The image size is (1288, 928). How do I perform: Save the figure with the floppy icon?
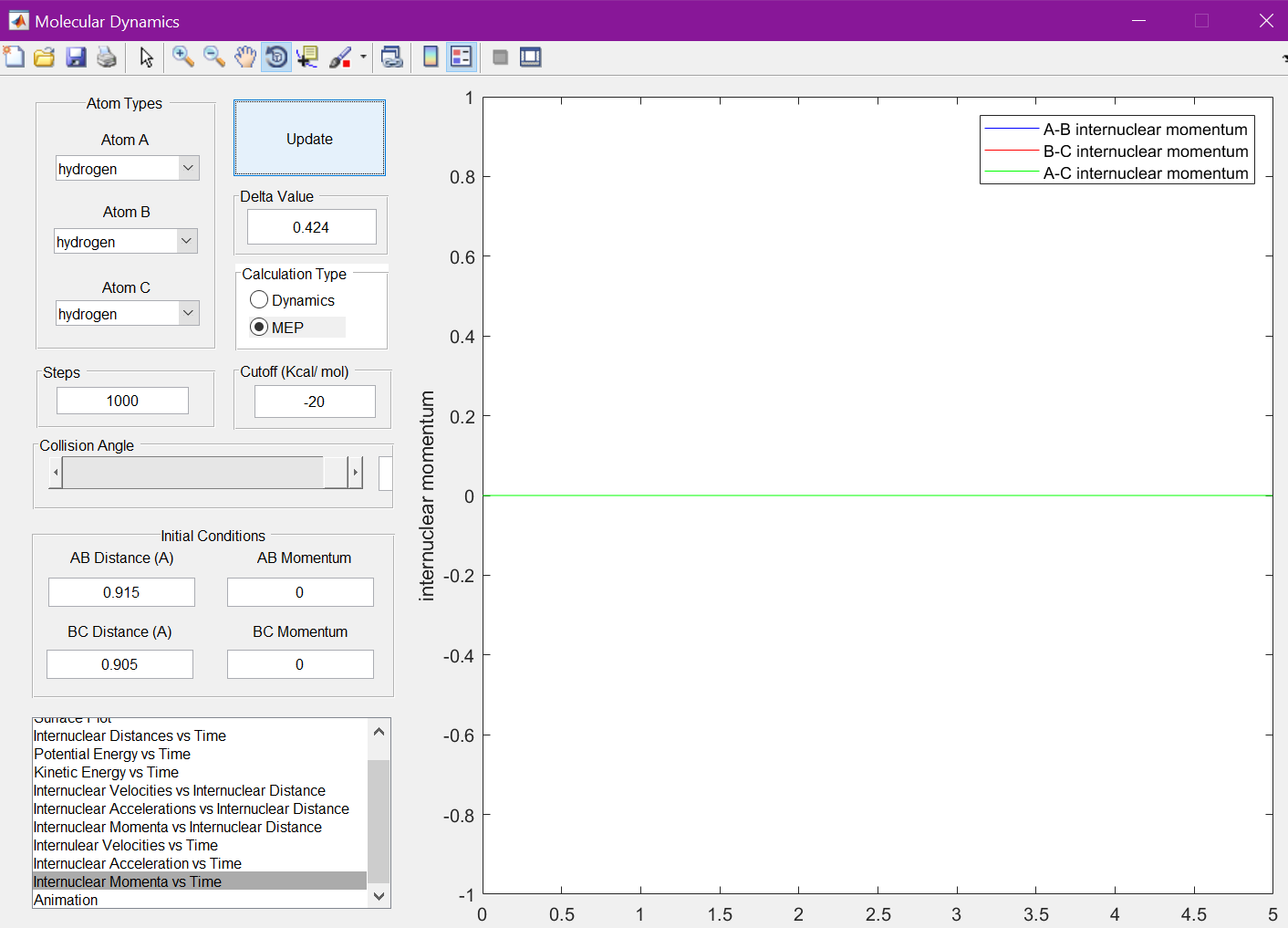76,57
